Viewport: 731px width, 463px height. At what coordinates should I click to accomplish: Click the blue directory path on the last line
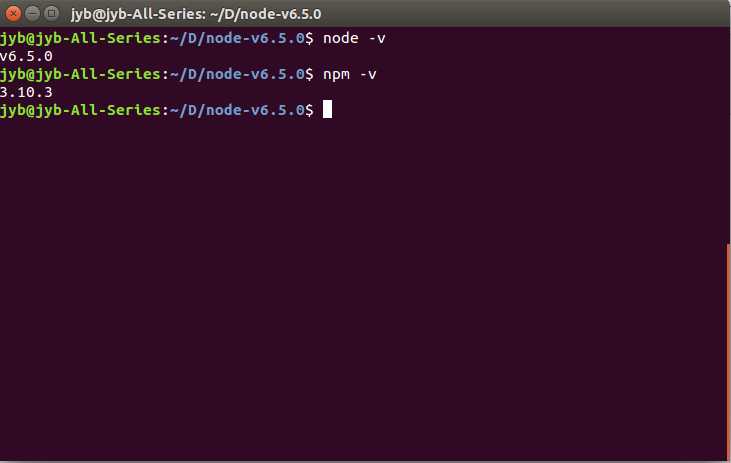point(236,110)
